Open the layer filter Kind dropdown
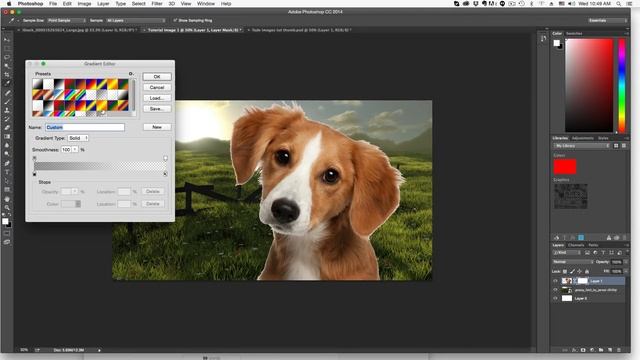 [x=567, y=253]
